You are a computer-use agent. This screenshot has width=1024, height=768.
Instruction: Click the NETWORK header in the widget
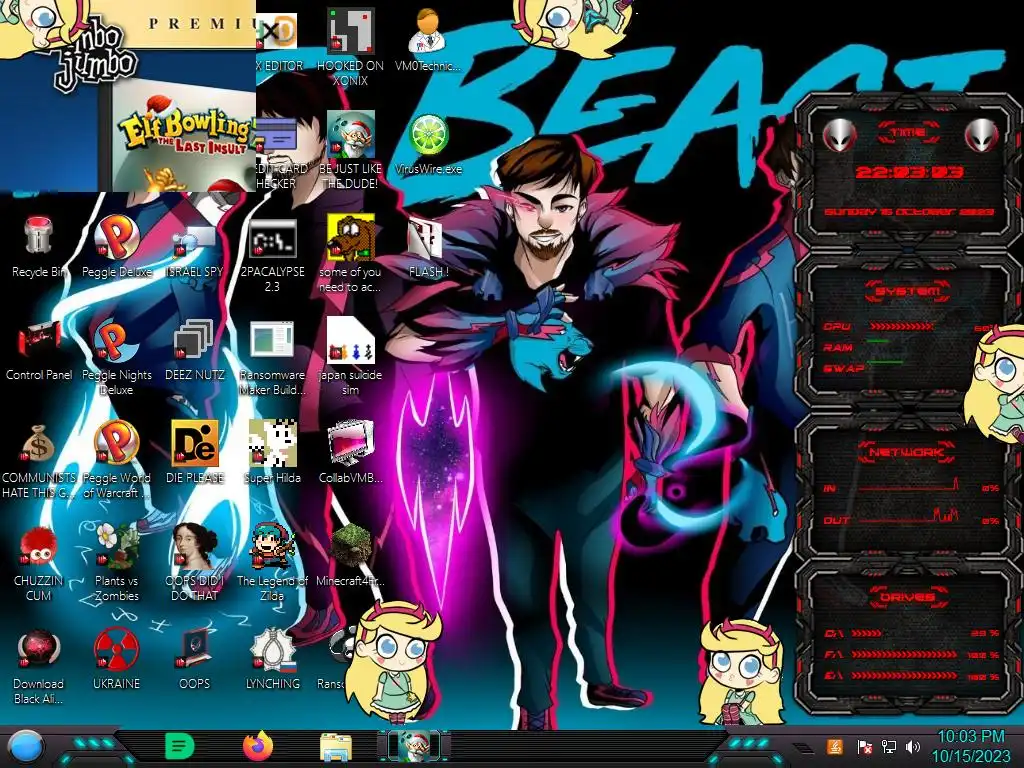pos(906,452)
